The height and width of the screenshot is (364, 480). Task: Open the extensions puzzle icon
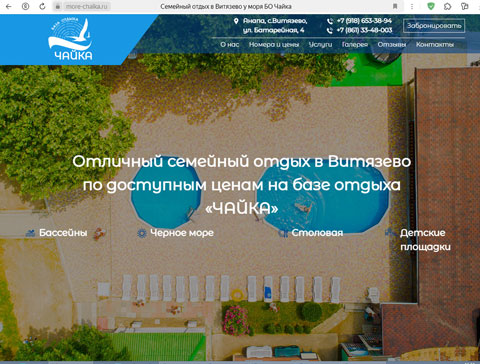[448, 6]
